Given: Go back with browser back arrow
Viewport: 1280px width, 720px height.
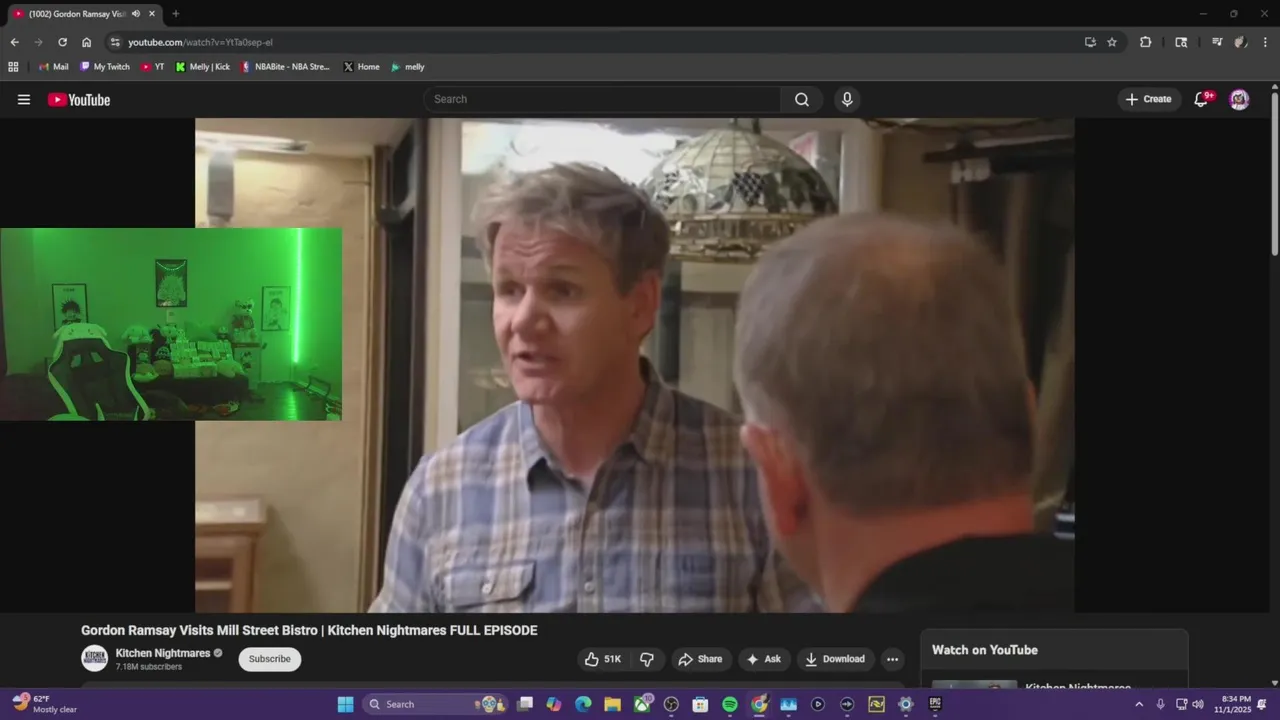Looking at the screenshot, I should (x=14, y=42).
